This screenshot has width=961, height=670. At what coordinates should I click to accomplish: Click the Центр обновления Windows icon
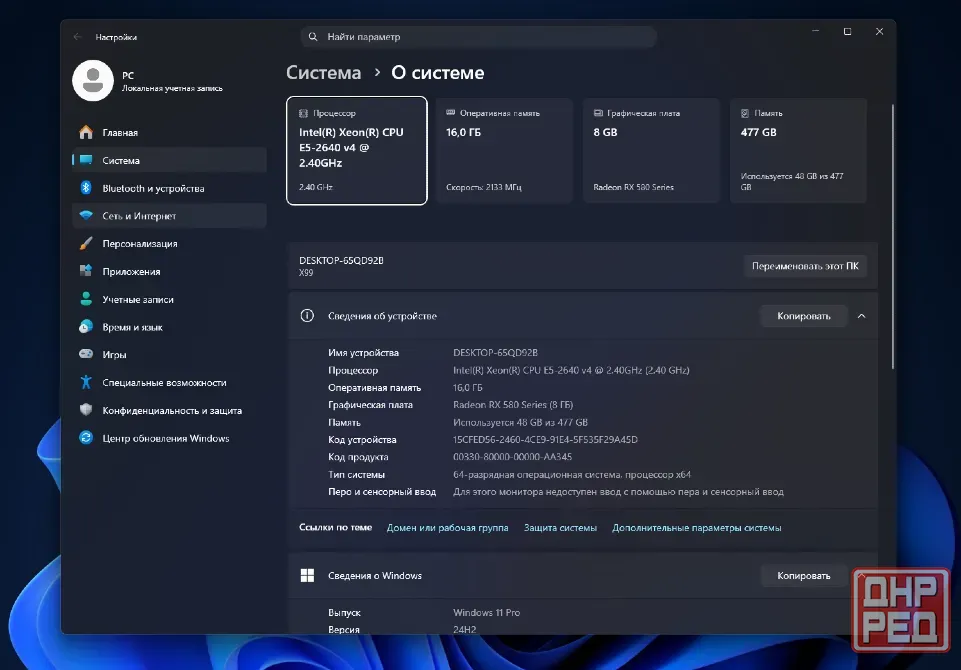(86, 438)
